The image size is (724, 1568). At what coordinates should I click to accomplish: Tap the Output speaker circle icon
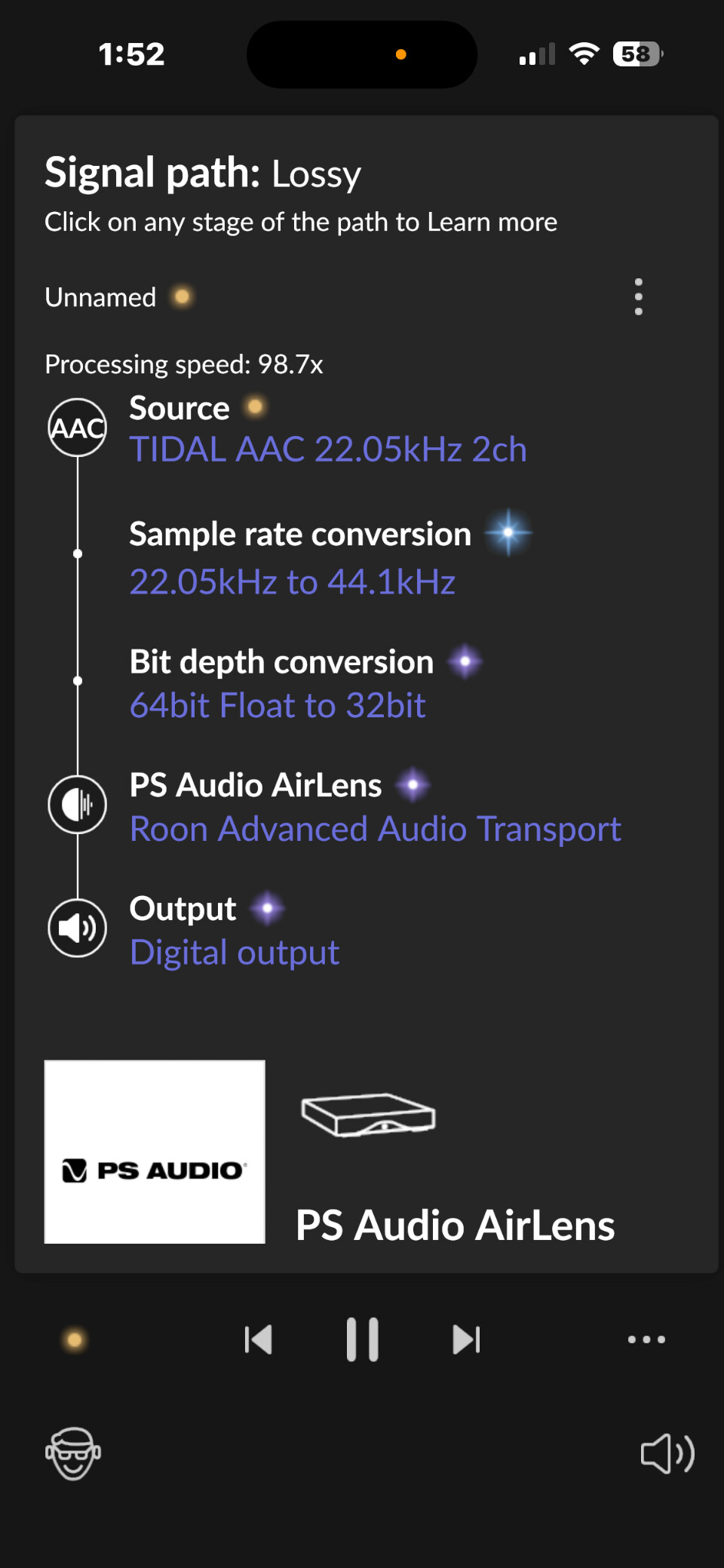77,928
